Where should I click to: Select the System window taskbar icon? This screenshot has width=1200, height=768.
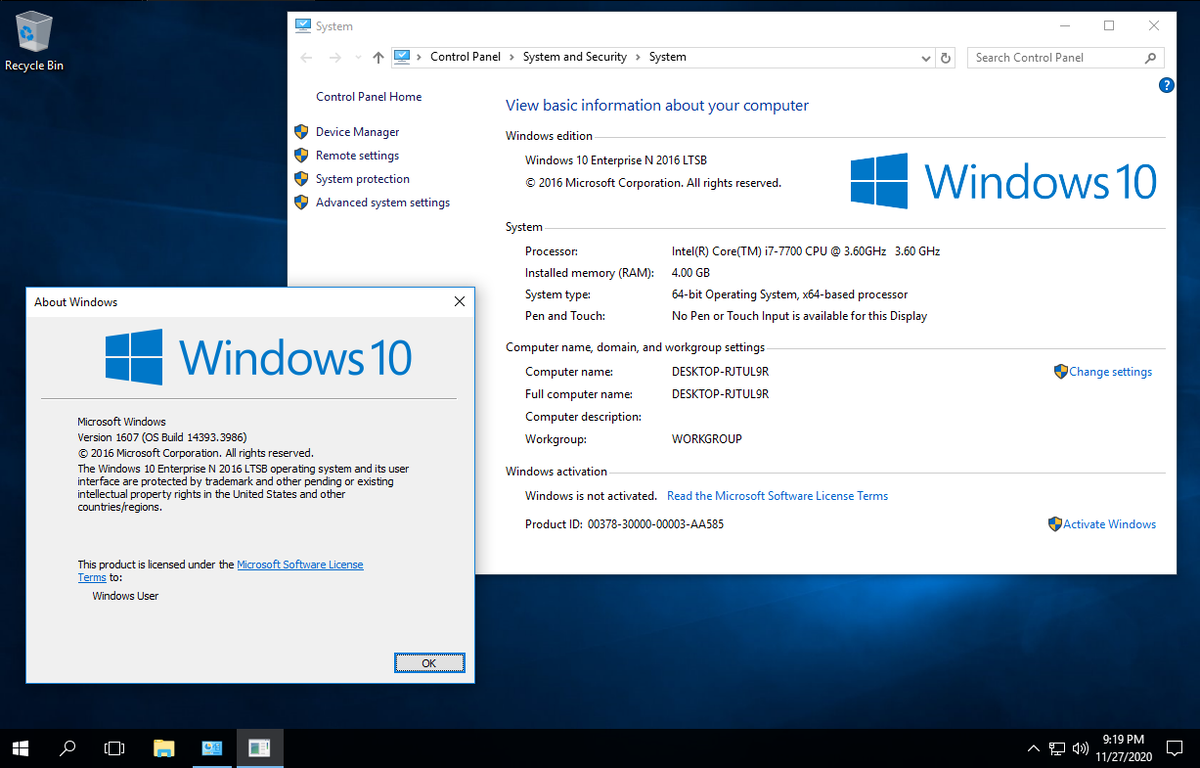212,747
